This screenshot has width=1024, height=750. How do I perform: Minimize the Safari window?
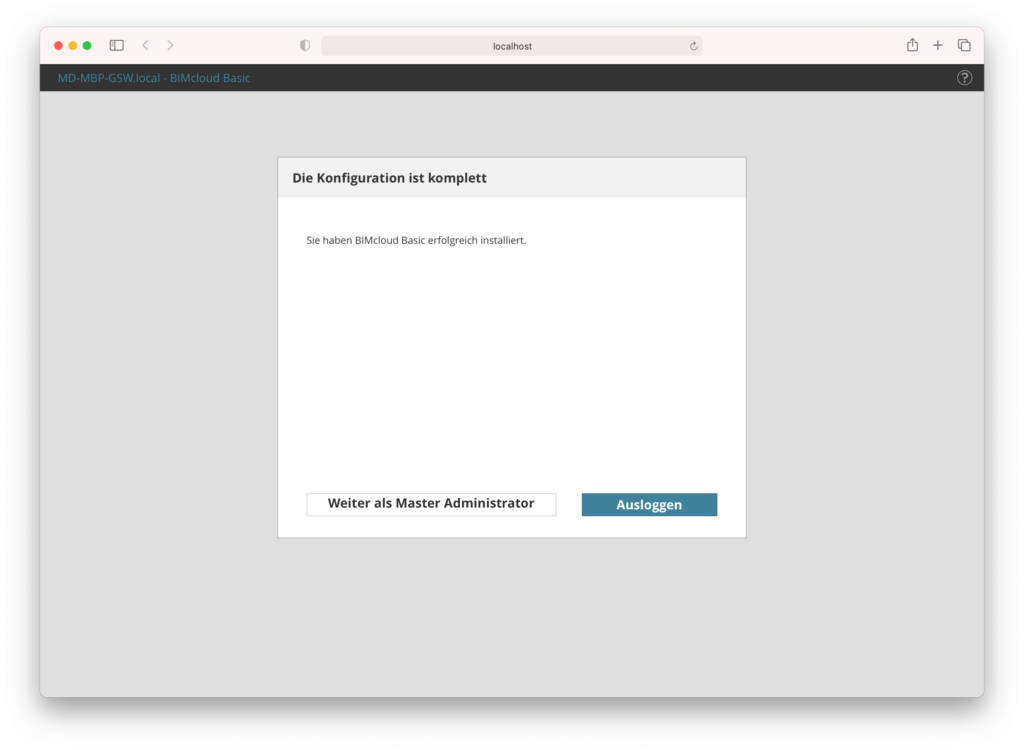[x=73, y=45]
